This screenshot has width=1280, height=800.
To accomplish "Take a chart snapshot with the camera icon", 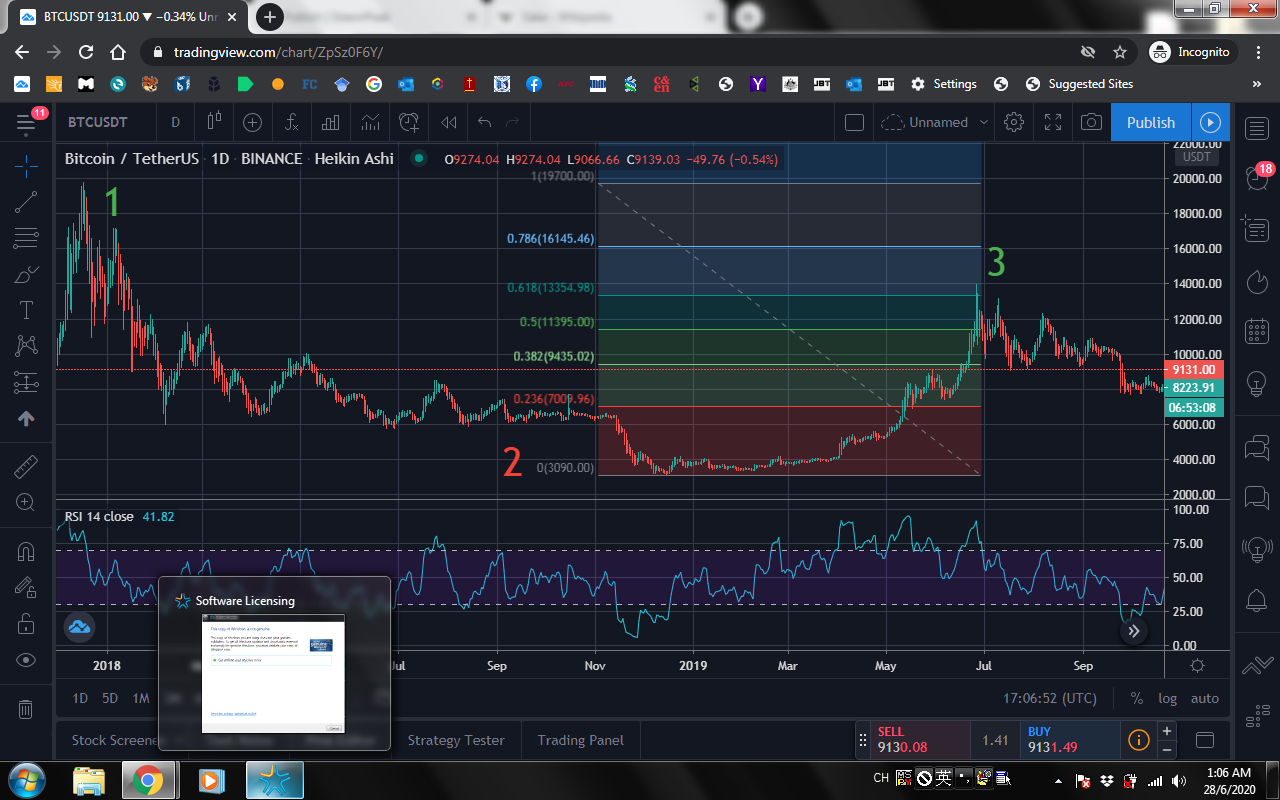I will pos(1091,122).
